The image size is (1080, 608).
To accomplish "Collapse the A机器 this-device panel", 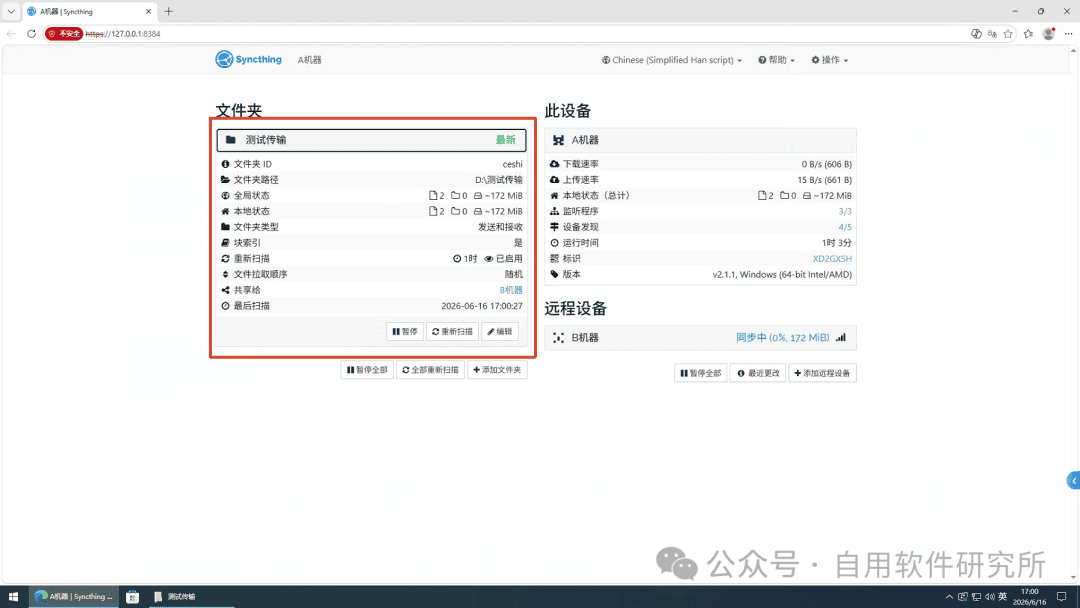I will [700, 140].
